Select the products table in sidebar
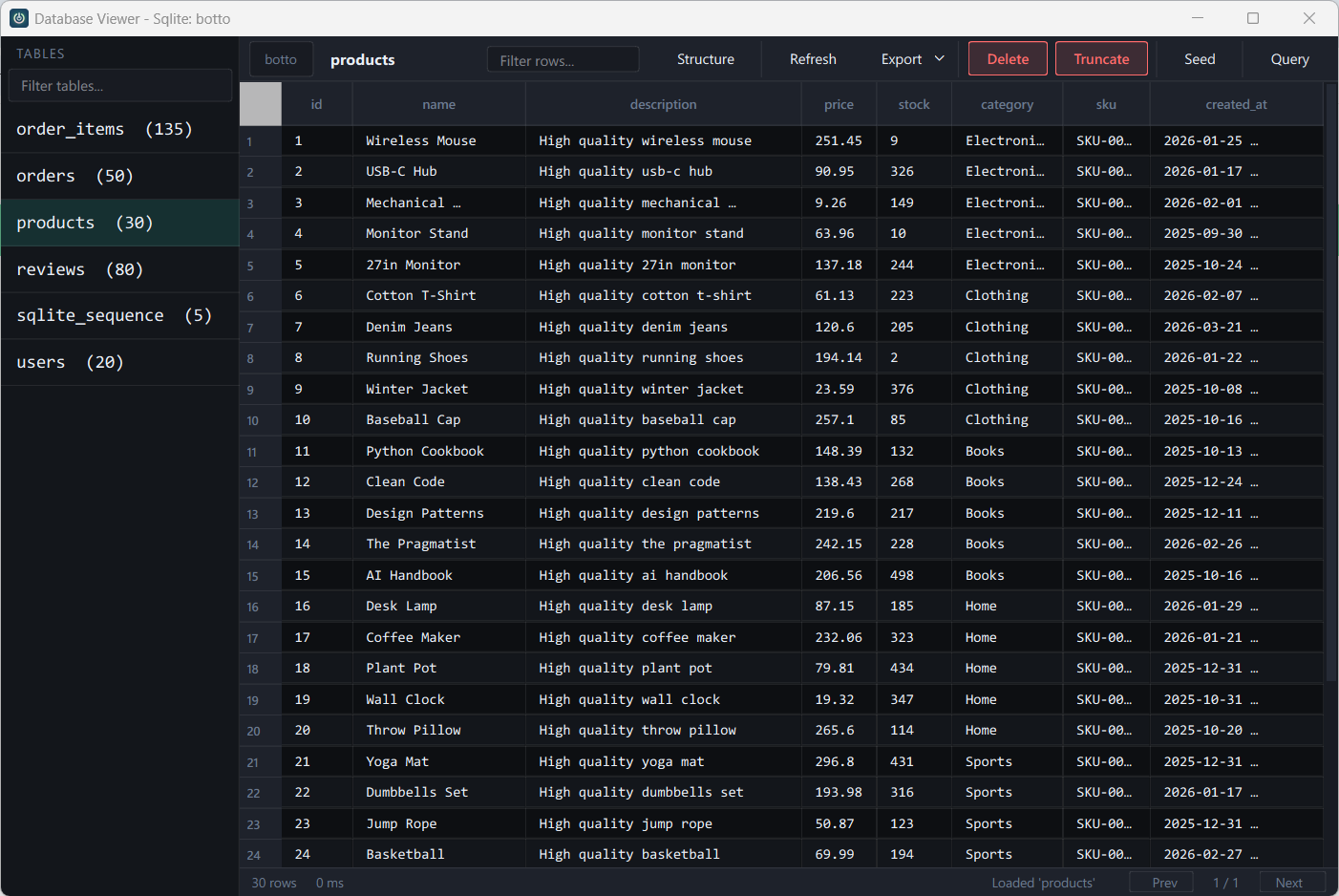 120,223
